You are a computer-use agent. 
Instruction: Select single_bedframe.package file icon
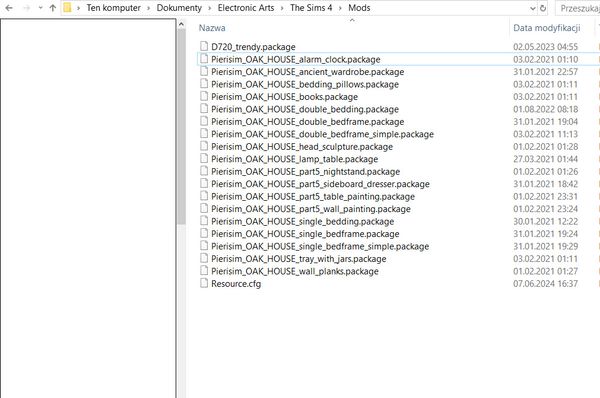[x=204, y=233]
